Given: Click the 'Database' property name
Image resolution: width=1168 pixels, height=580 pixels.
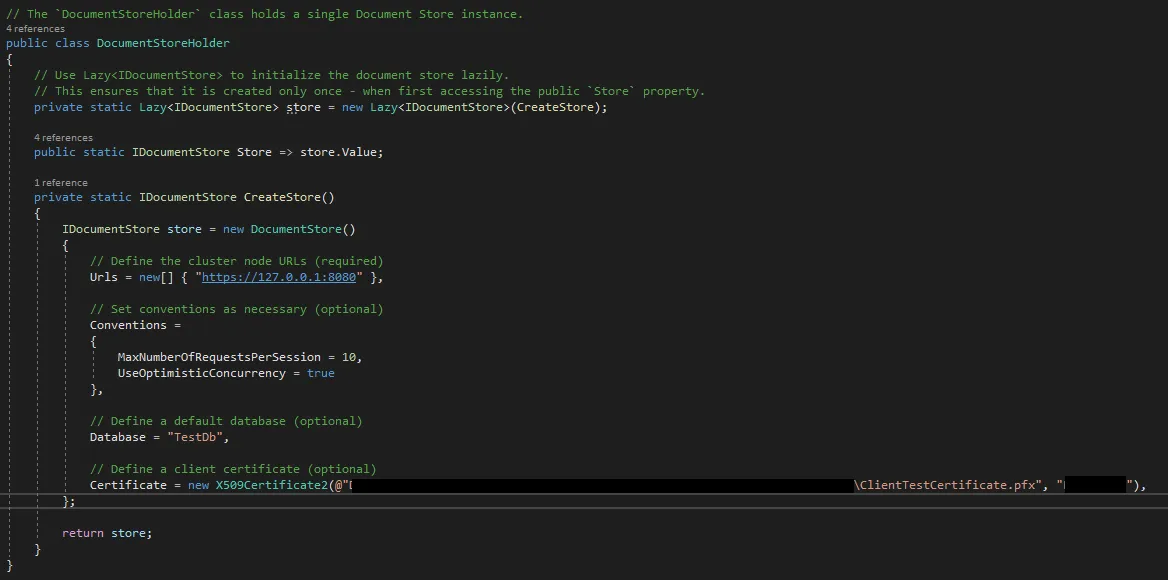Looking at the screenshot, I should [x=118, y=437].
